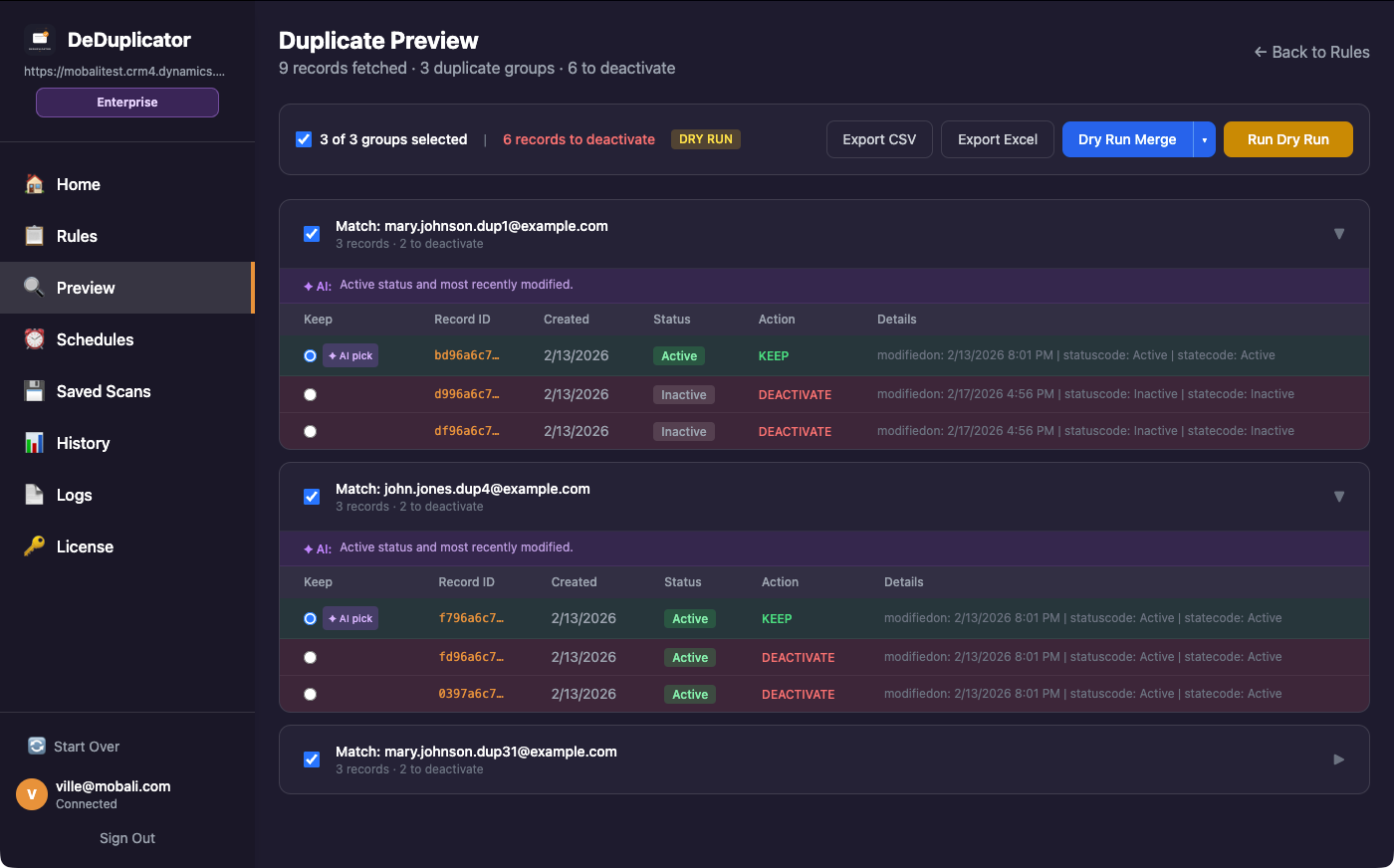Viewport: 1394px width, 868px height.
Task: Click the DeDuplicator app logo icon
Action: pos(39,40)
